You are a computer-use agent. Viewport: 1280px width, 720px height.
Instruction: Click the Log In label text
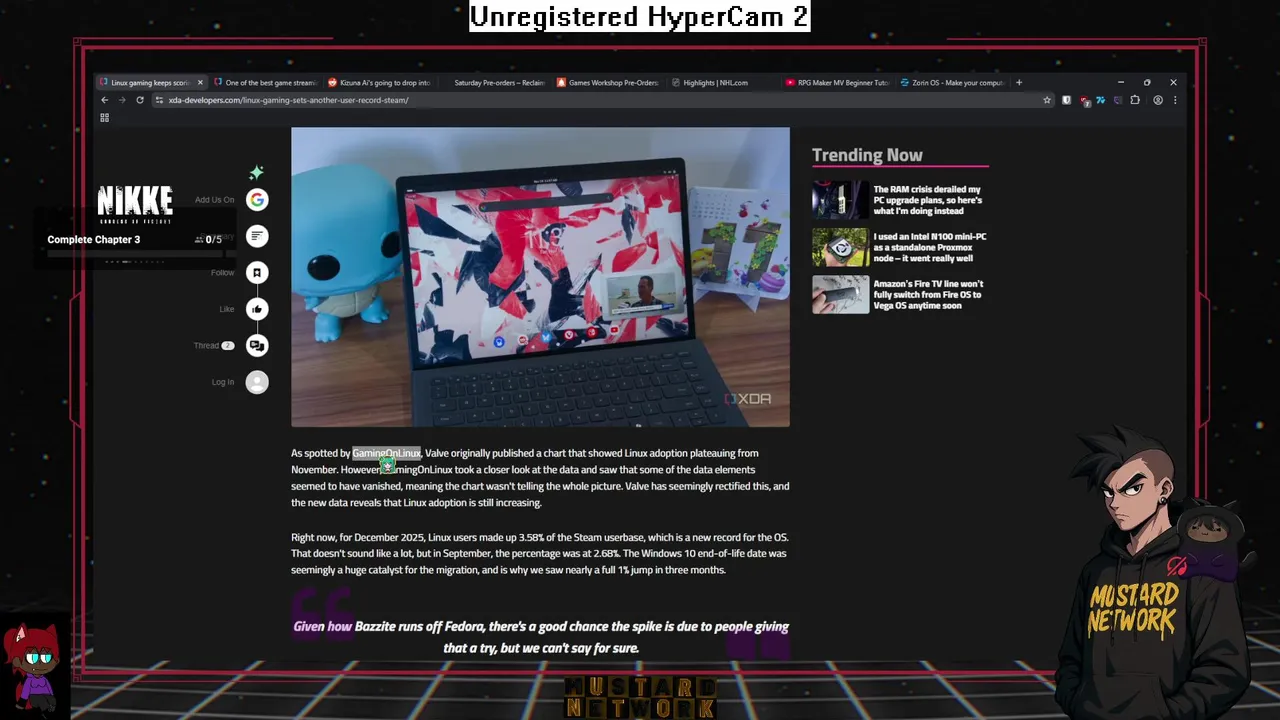click(x=223, y=382)
